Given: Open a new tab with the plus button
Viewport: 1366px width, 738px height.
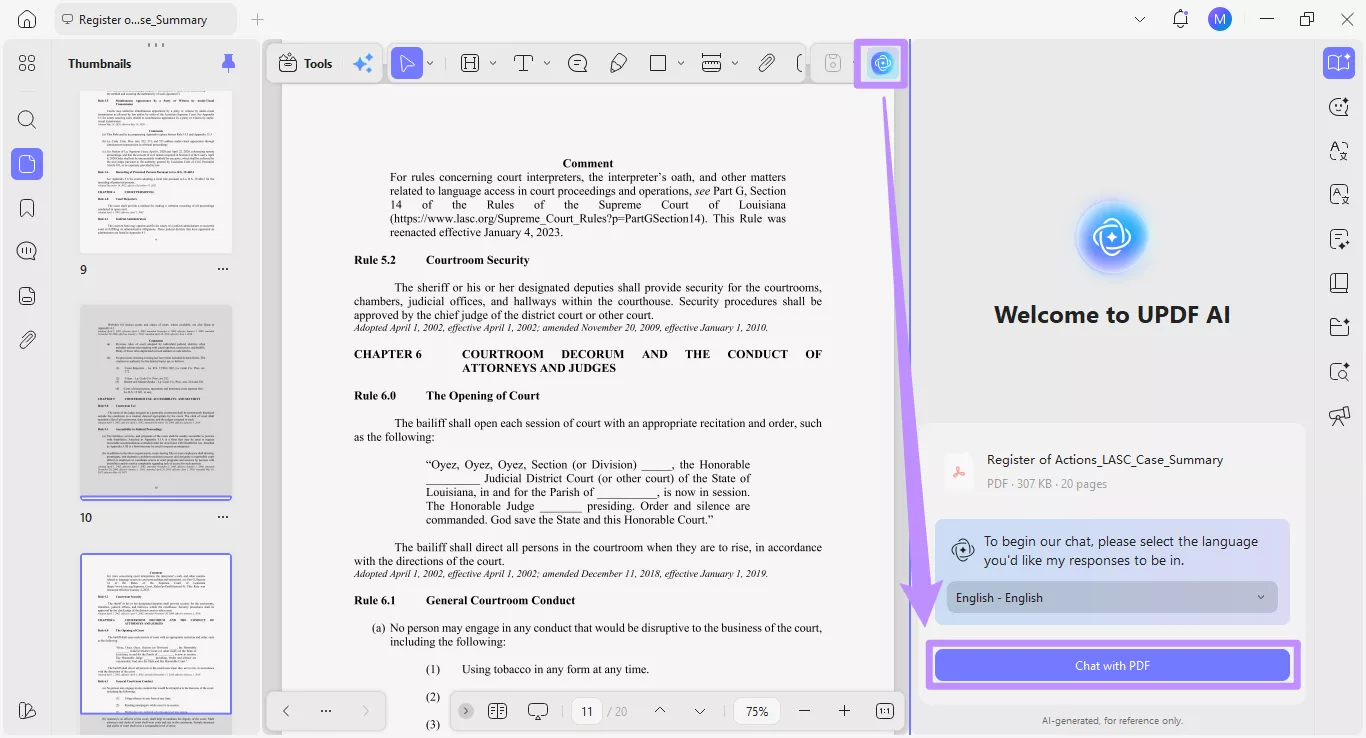Looking at the screenshot, I should pos(255,18).
